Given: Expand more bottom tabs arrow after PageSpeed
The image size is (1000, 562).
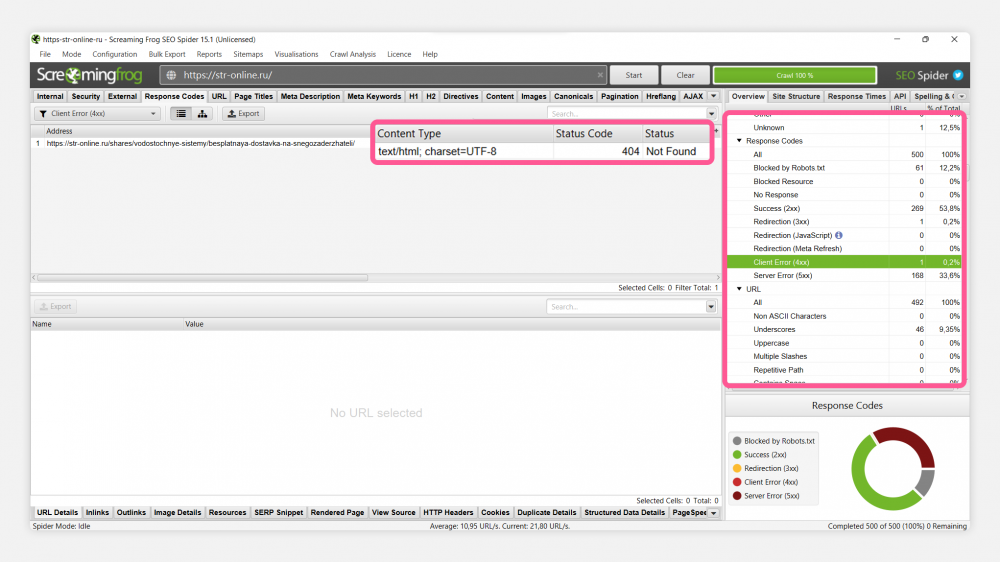Looking at the screenshot, I should click(714, 513).
